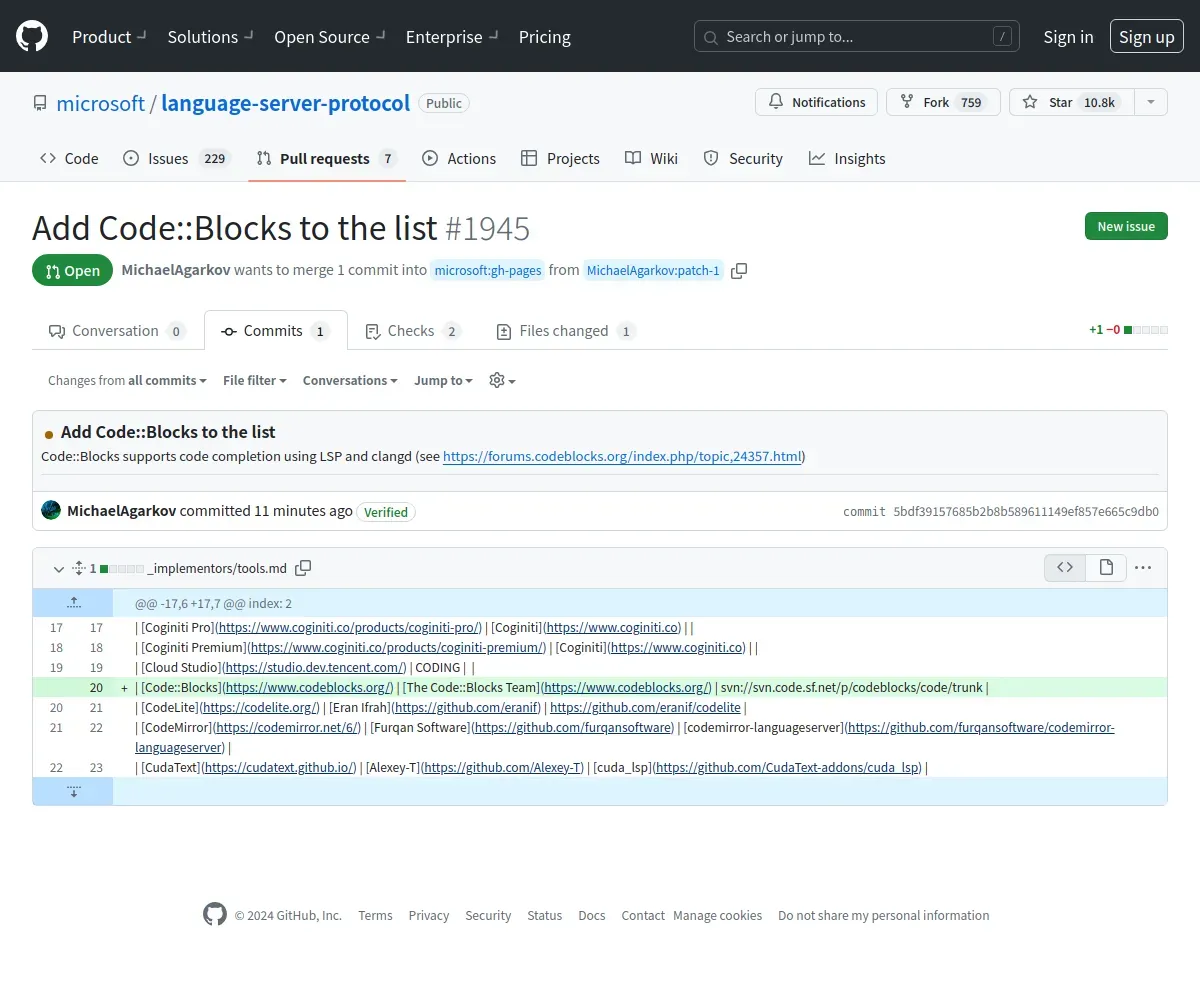Click footer Contact link
The image size is (1200, 1000).
[643, 915]
